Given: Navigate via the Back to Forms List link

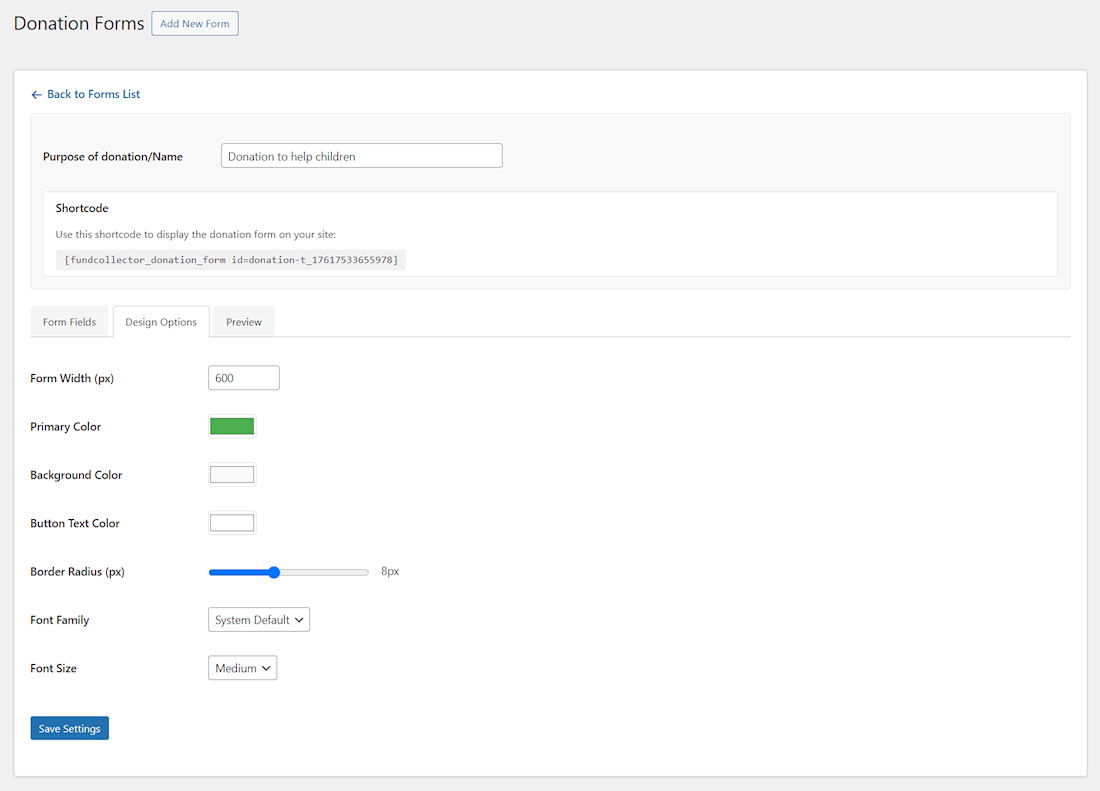Looking at the screenshot, I should coord(93,93).
